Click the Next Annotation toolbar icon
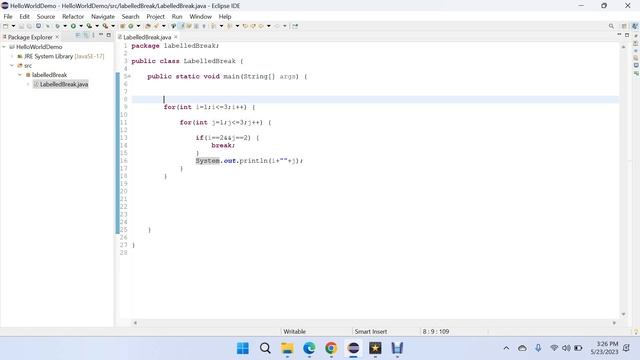The width and height of the screenshot is (640, 360). pos(213,26)
